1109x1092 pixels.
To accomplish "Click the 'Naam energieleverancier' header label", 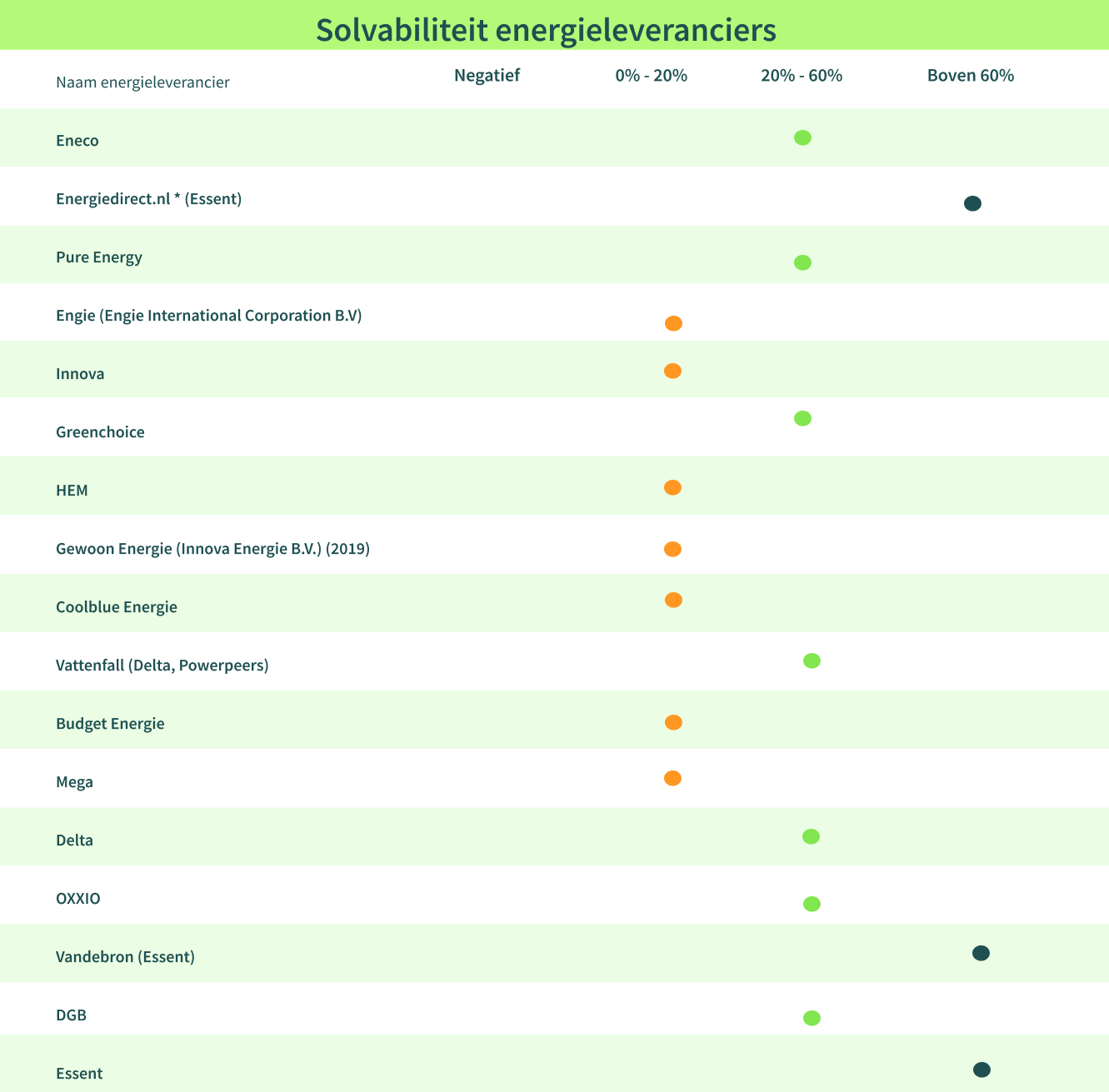I will point(142,82).
